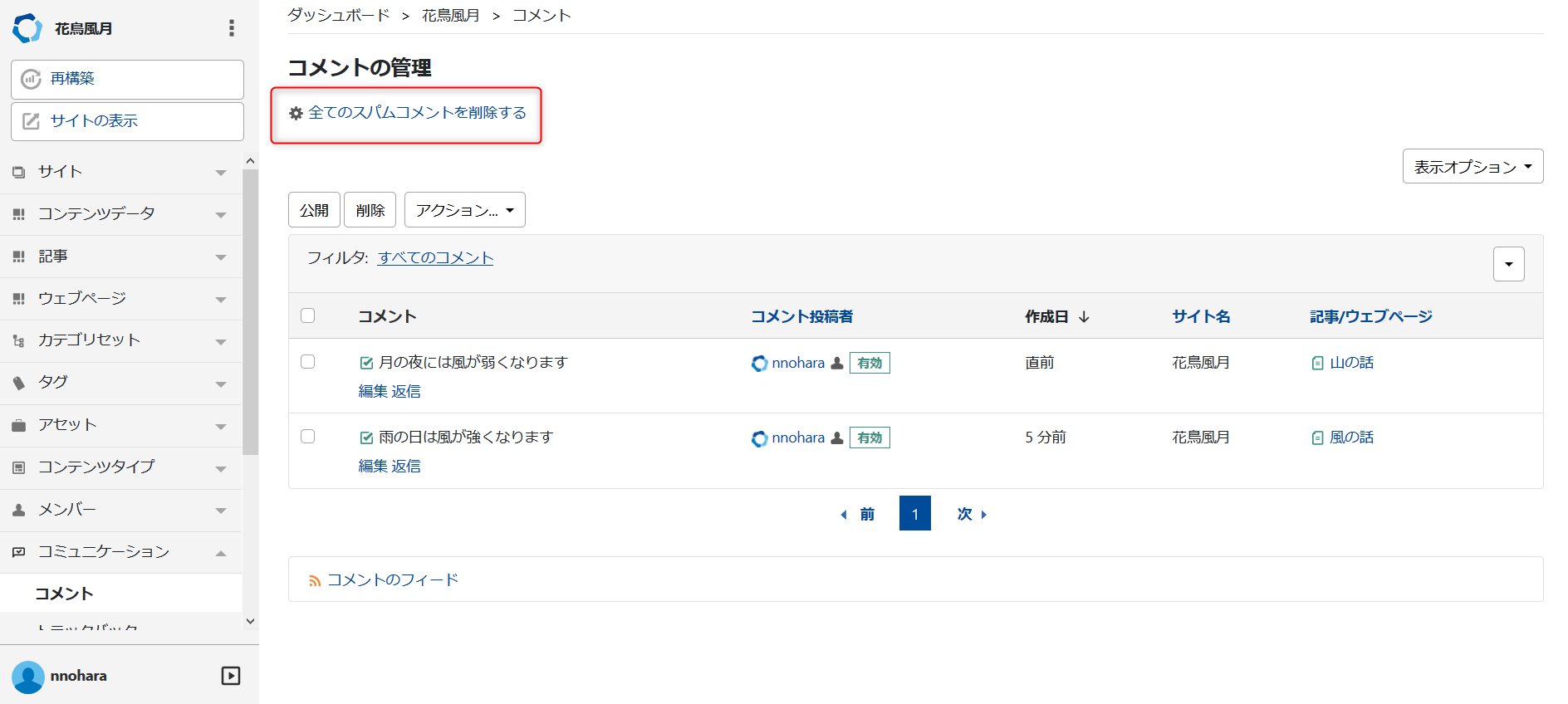Click 編集 under 月の夜 comment
This screenshot has height=704, width=1568.
(373, 391)
